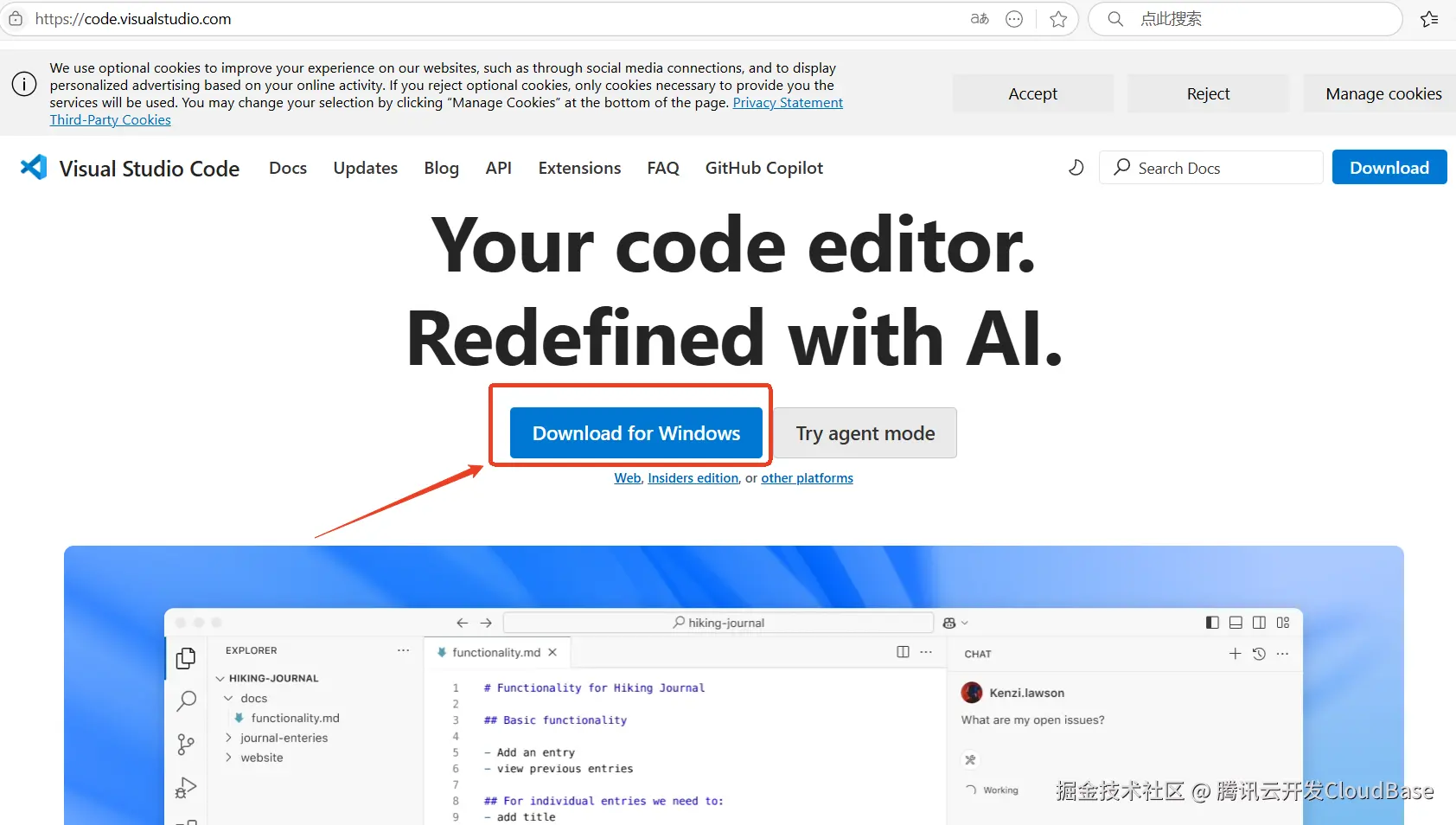Viewport: 1456px width, 825px height.
Task: Expand the website folder
Action: click(x=228, y=758)
